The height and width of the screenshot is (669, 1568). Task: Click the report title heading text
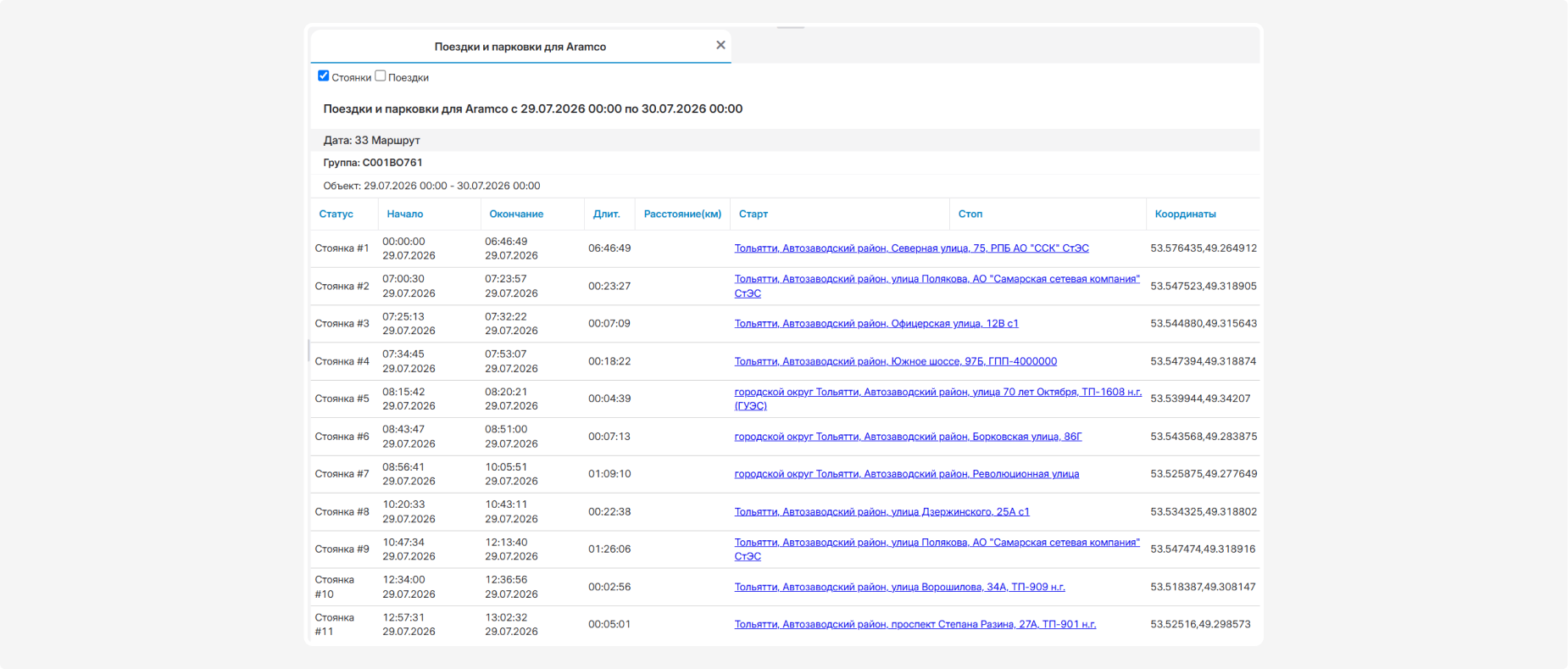click(532, 109)
